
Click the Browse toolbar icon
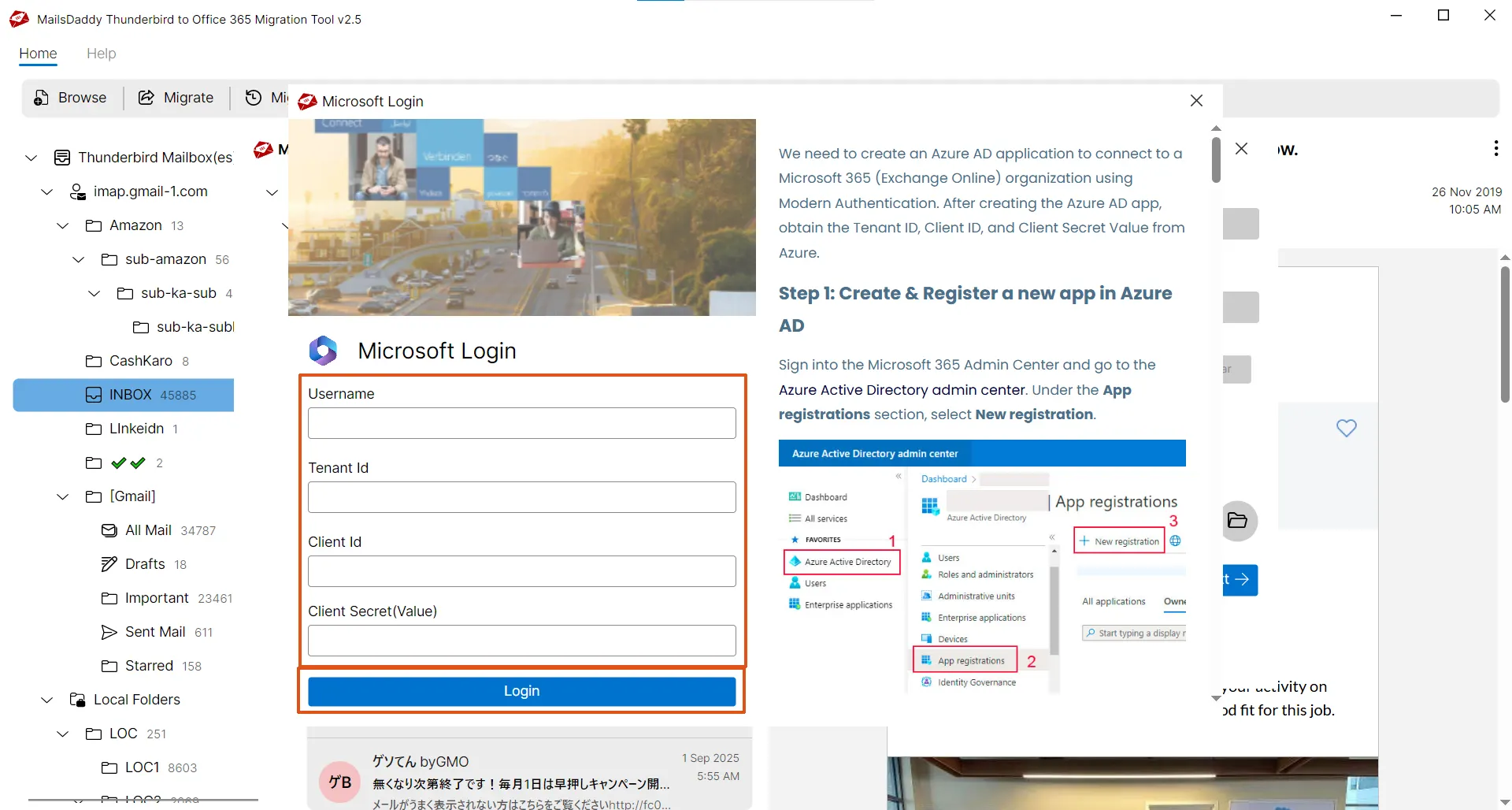[x=40, y=97]
